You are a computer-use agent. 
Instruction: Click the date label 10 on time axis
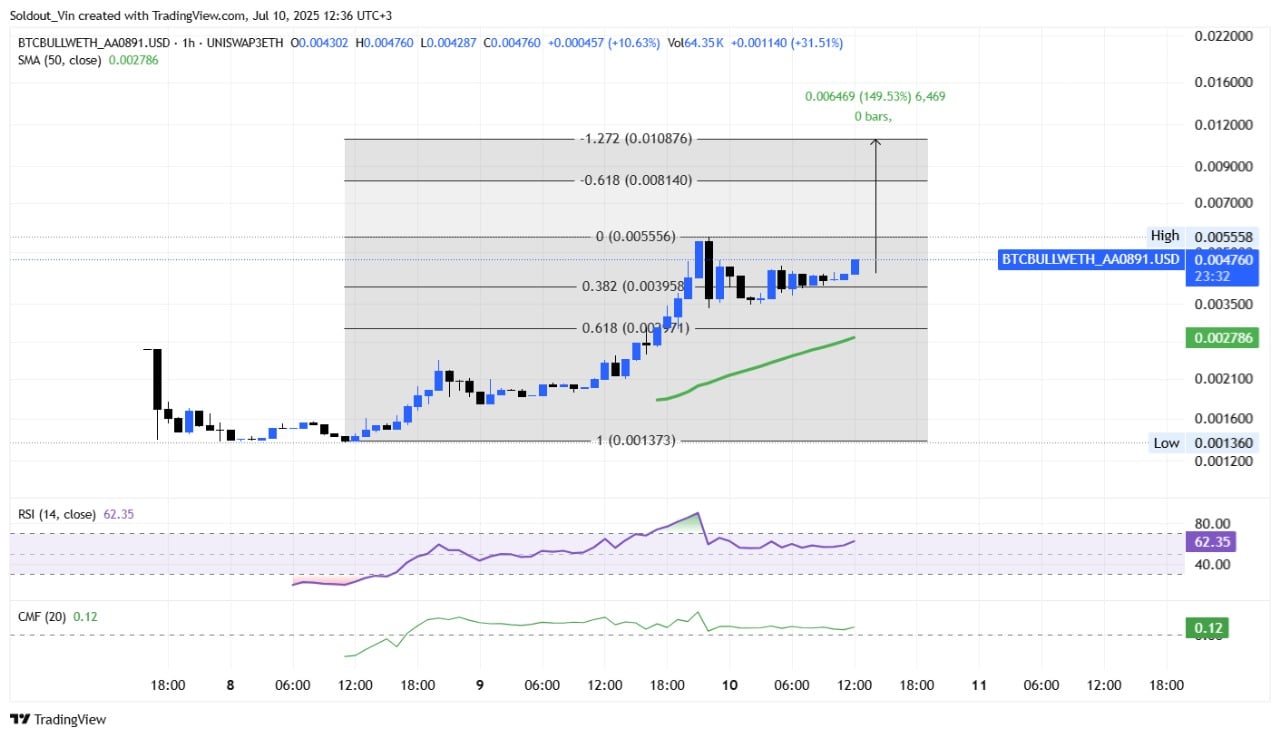click(x=729, y=685)
